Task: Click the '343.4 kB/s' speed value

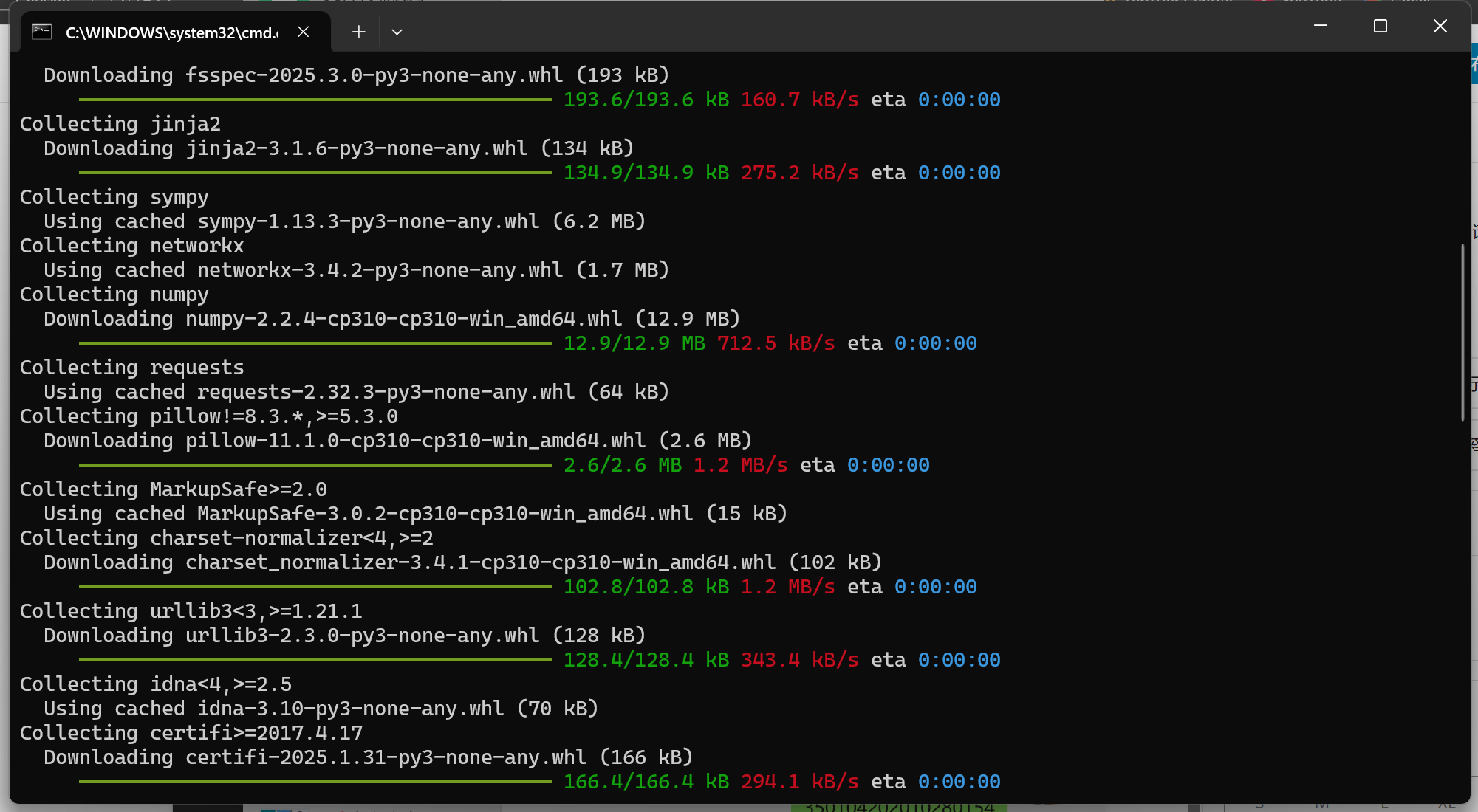Action: coord(800,660)
